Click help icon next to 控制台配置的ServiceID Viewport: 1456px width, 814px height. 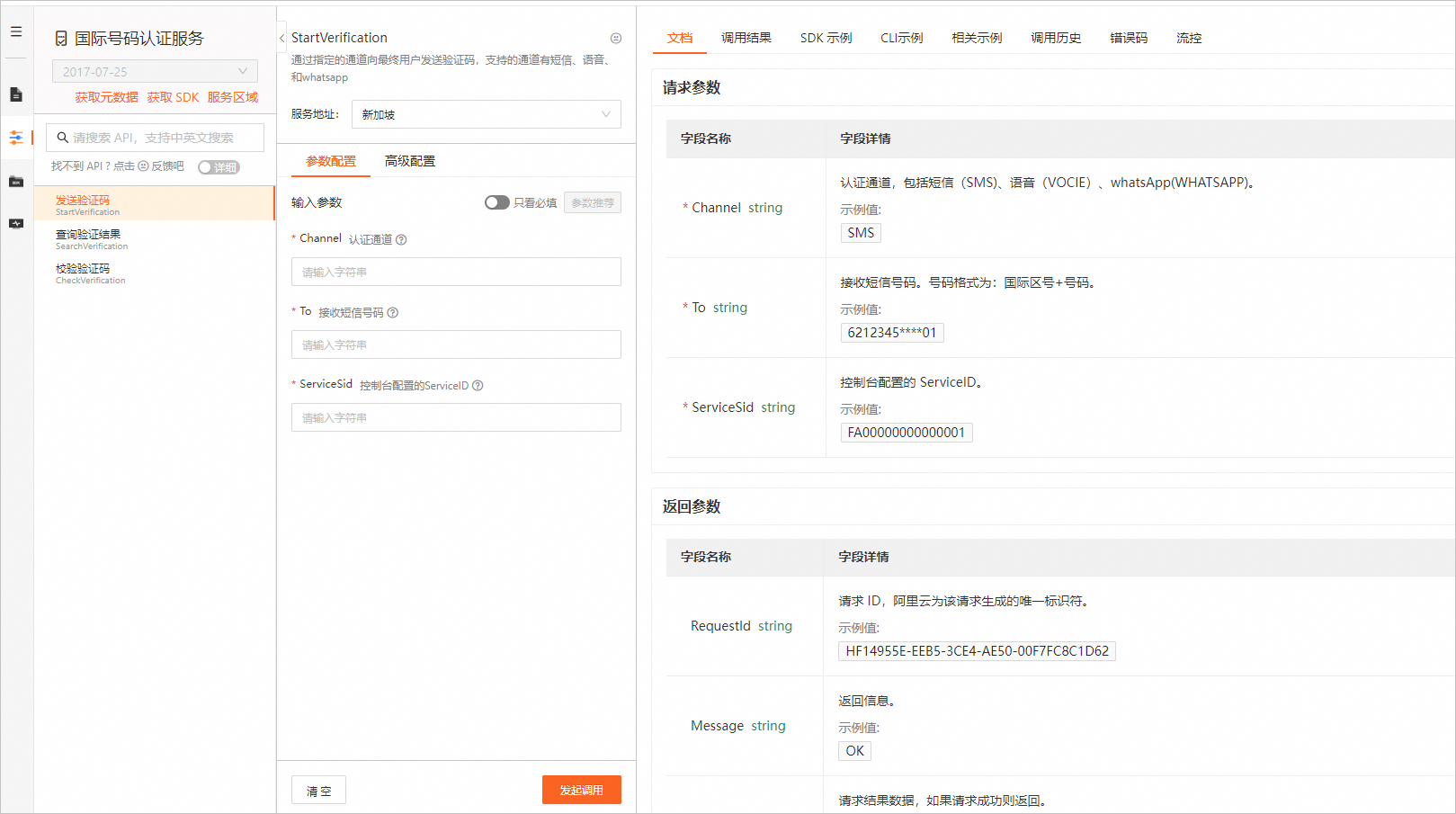coord(478,385)
